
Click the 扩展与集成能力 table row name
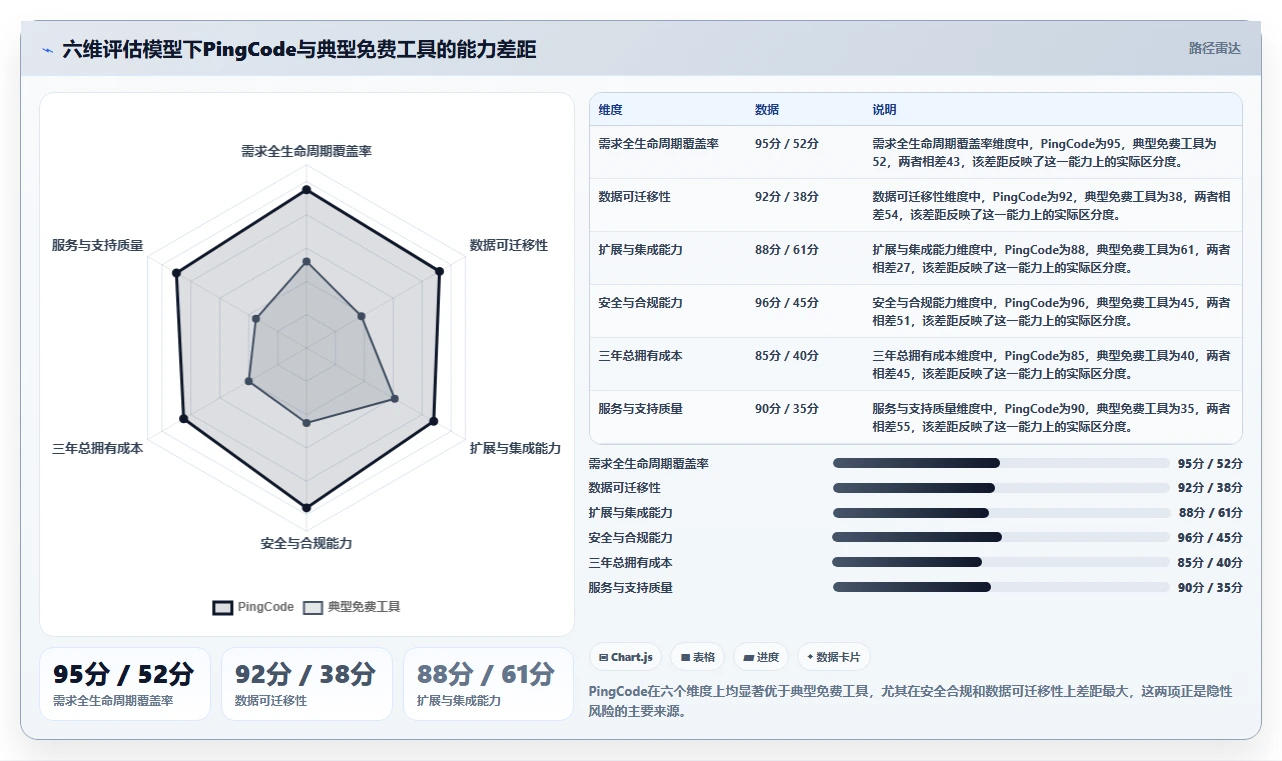pos(640,250)
